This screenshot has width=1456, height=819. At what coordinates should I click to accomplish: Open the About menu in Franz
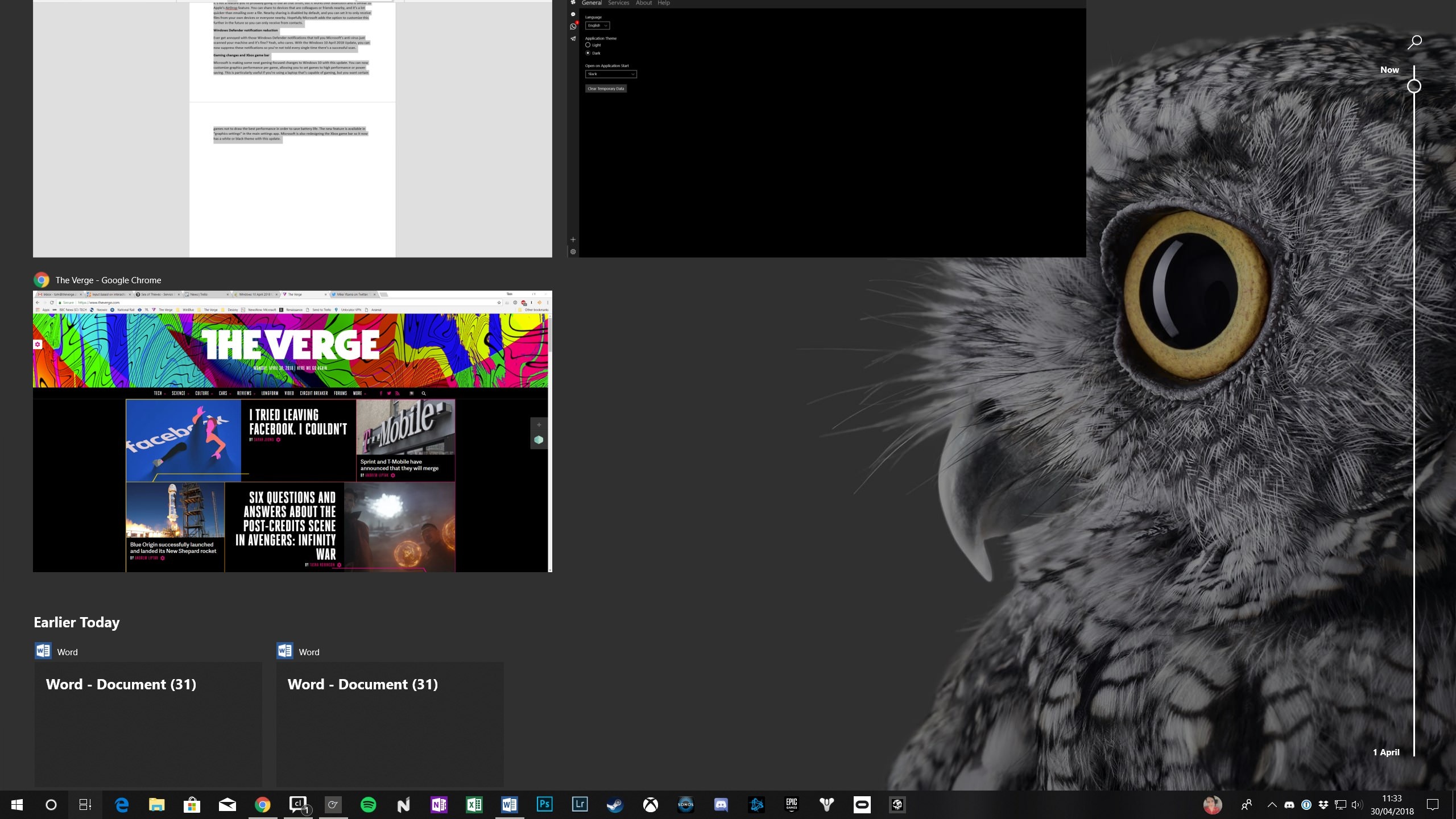click(643, 3)
